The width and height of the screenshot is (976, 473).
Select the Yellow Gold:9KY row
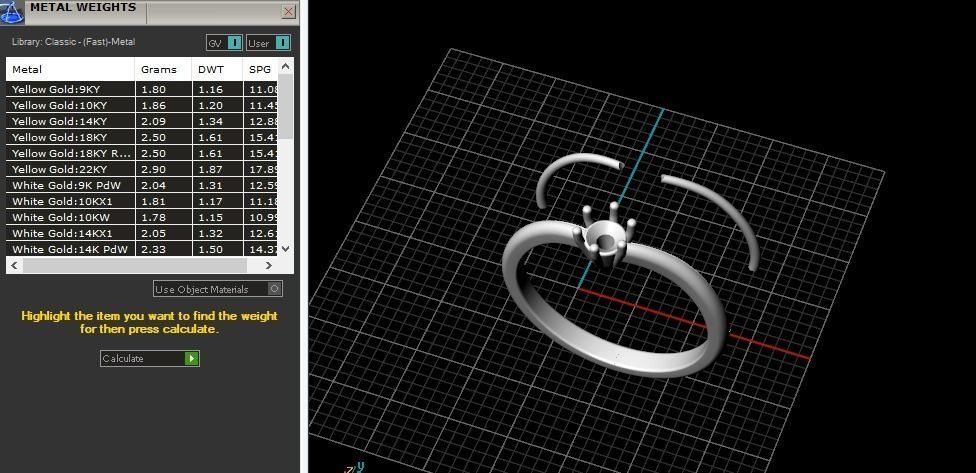[x=142, y=89]
